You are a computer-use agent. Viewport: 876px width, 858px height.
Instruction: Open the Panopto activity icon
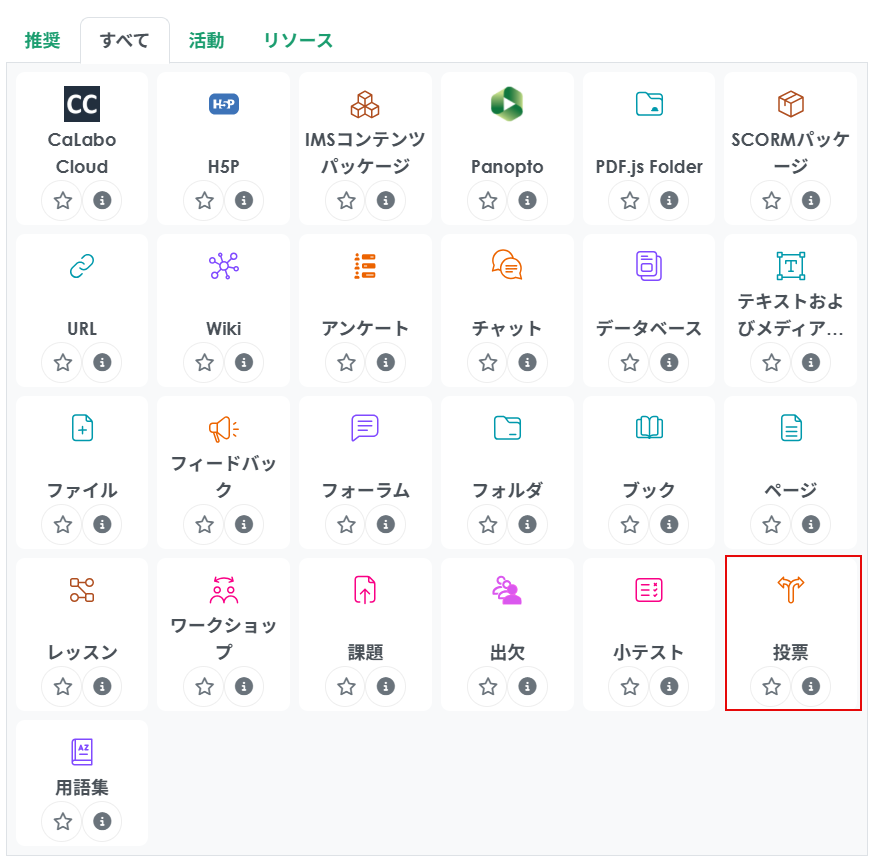[507, 104]
